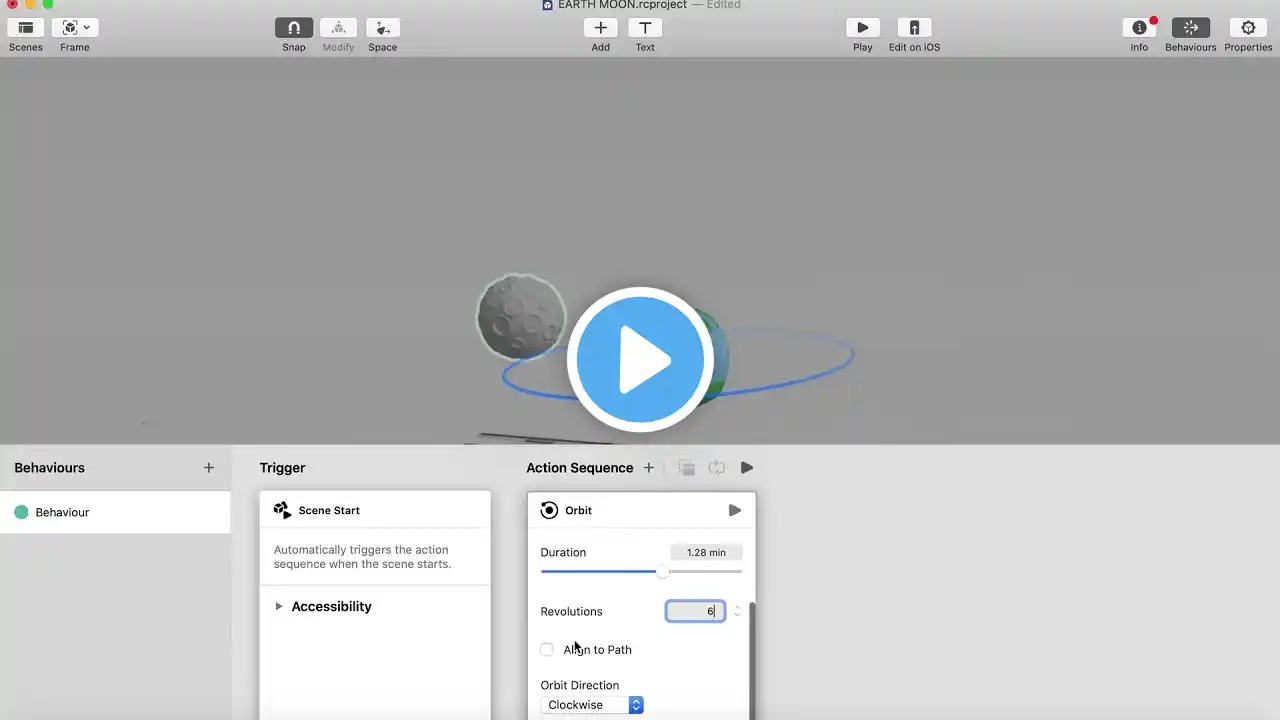Choose Edit on iOS in toolbar
The height and width of the screenshot is (720, 1280).
pos(914,28)
